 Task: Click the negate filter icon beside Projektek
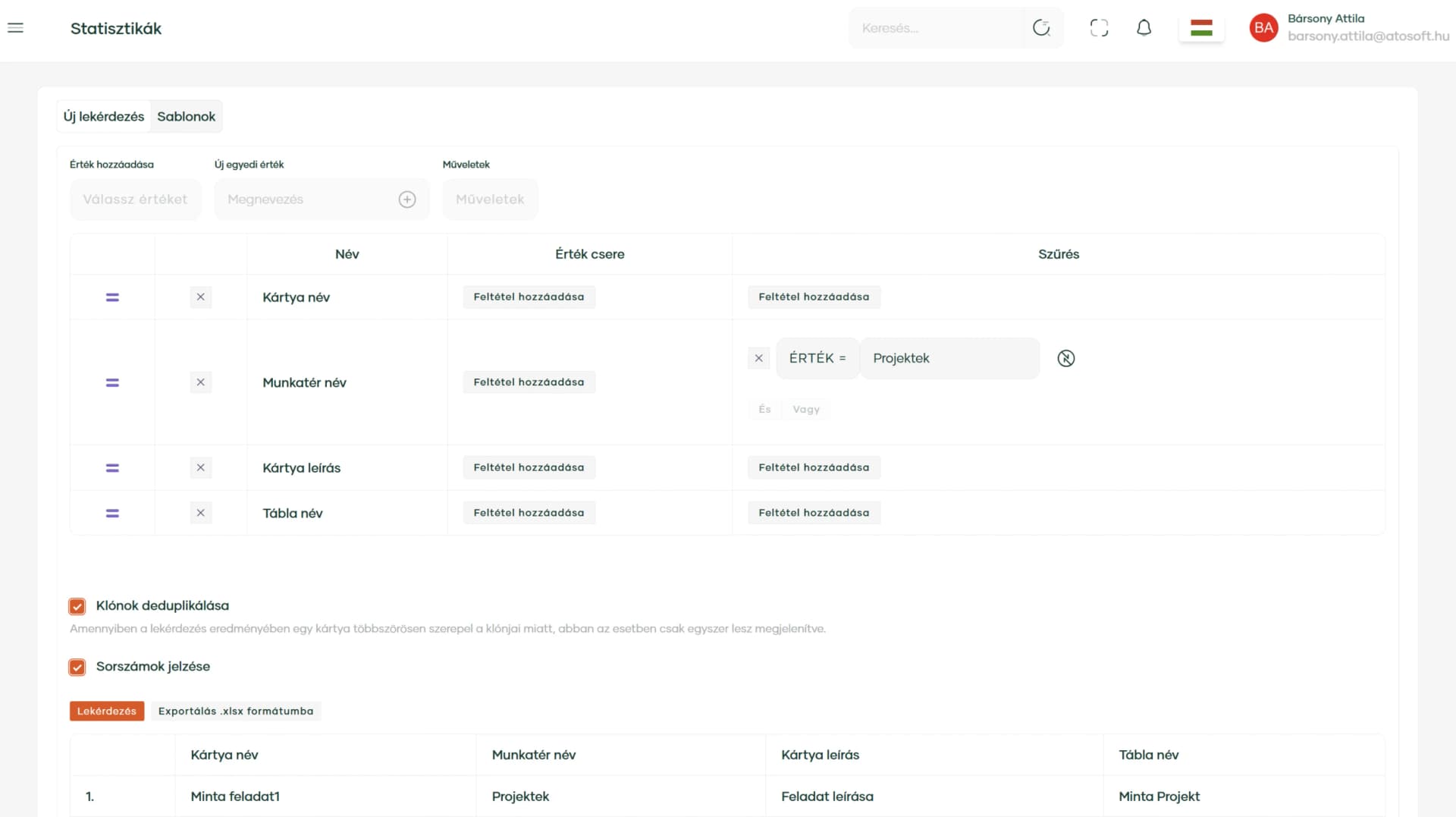coord(1065,358)
